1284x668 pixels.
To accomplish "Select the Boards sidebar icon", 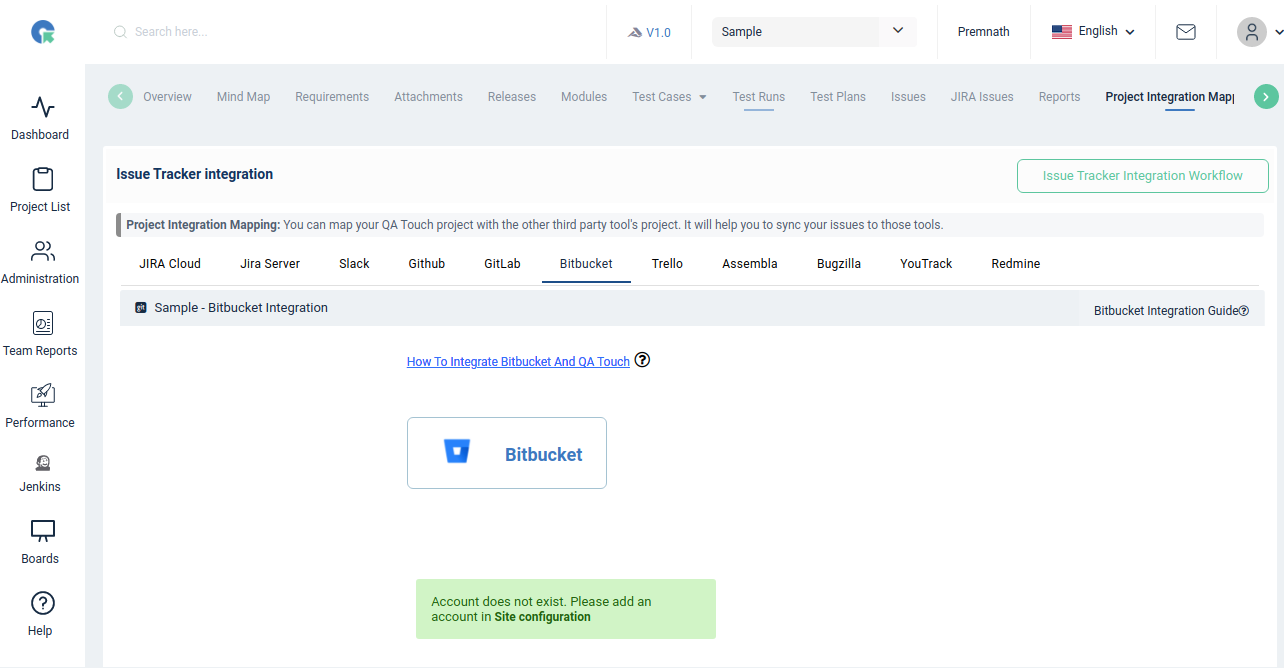I will click(x=40, y=540).
